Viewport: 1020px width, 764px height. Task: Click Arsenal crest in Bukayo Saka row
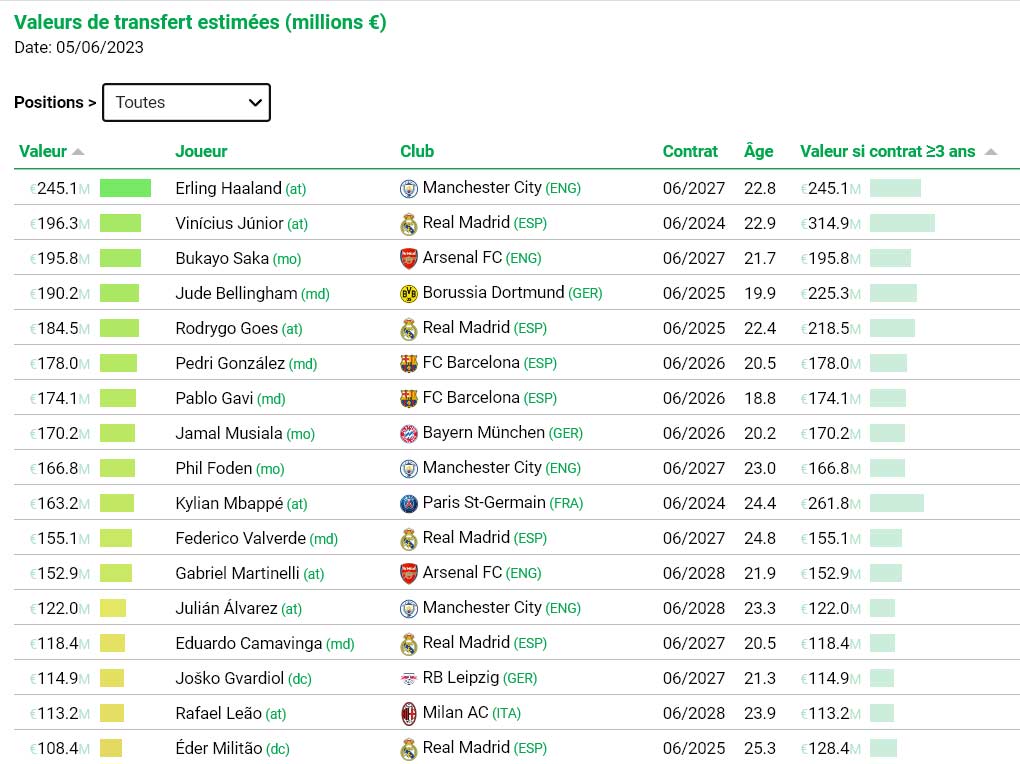coord(409,259)
